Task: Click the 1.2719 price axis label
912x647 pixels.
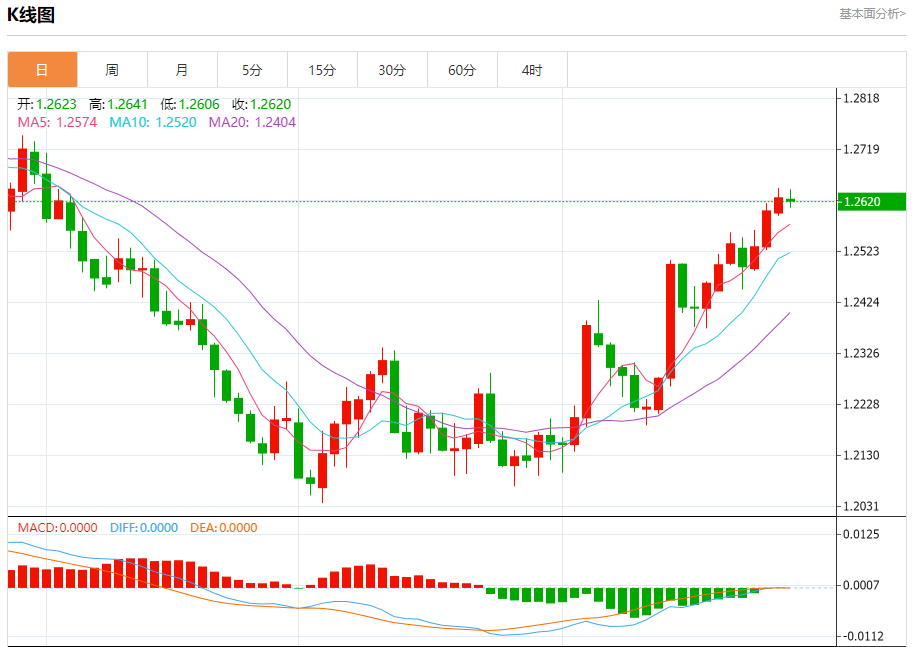Action: tap(861, 149)
